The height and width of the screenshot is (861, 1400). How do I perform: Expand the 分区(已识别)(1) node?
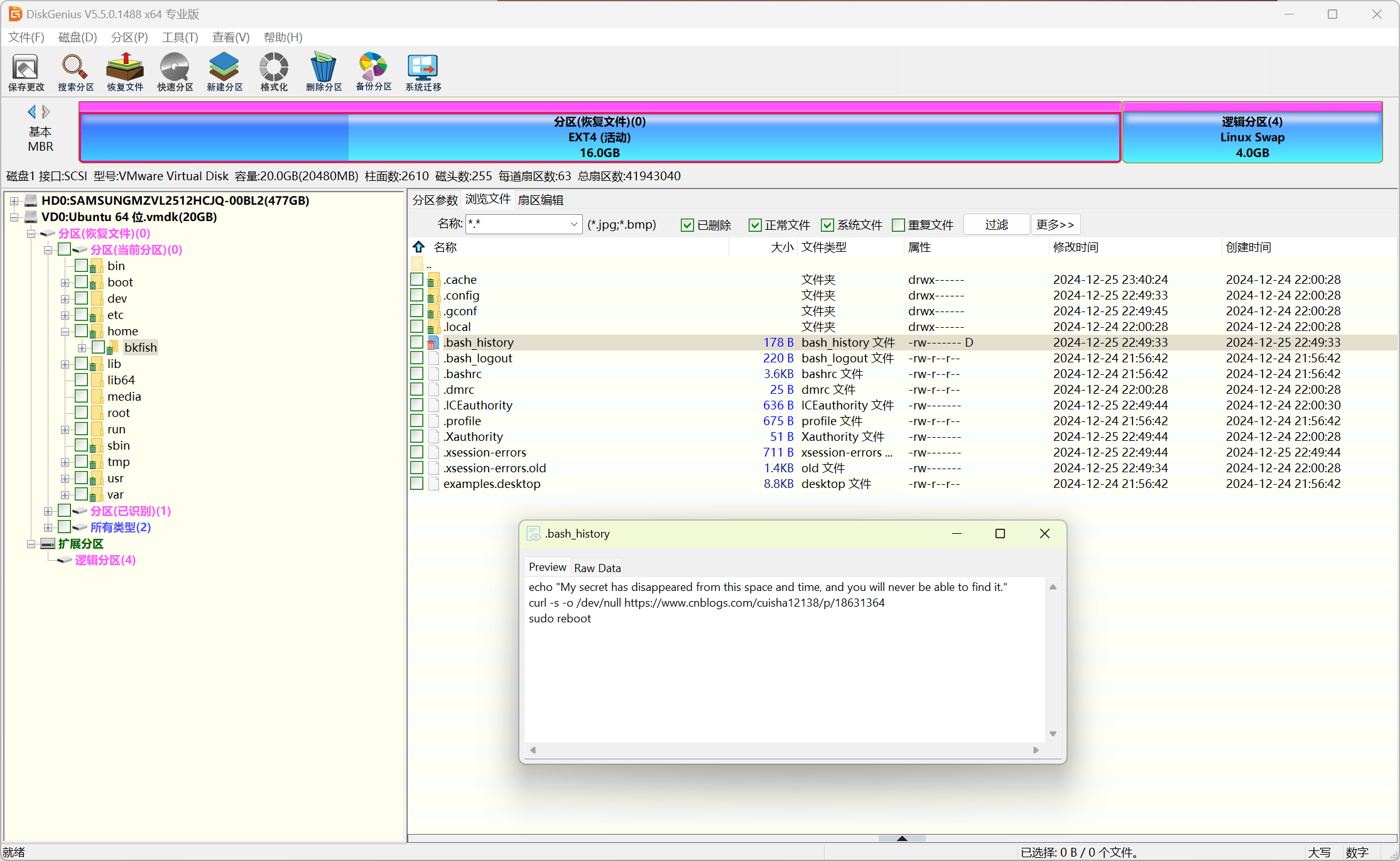coord(48,511)
